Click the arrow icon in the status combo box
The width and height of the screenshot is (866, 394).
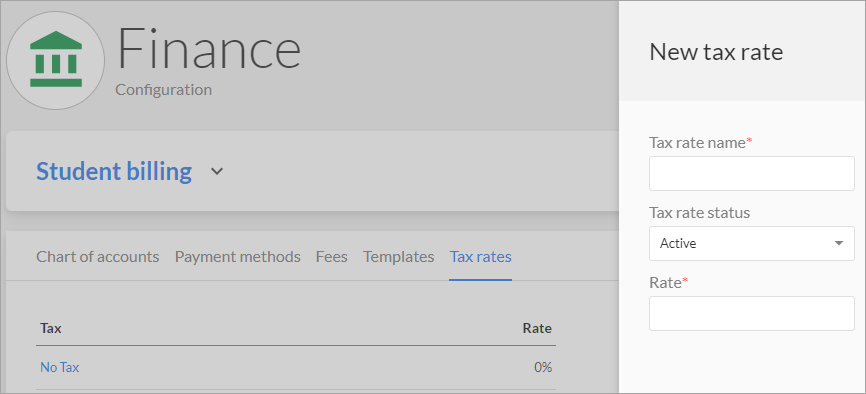coord(839,243)
